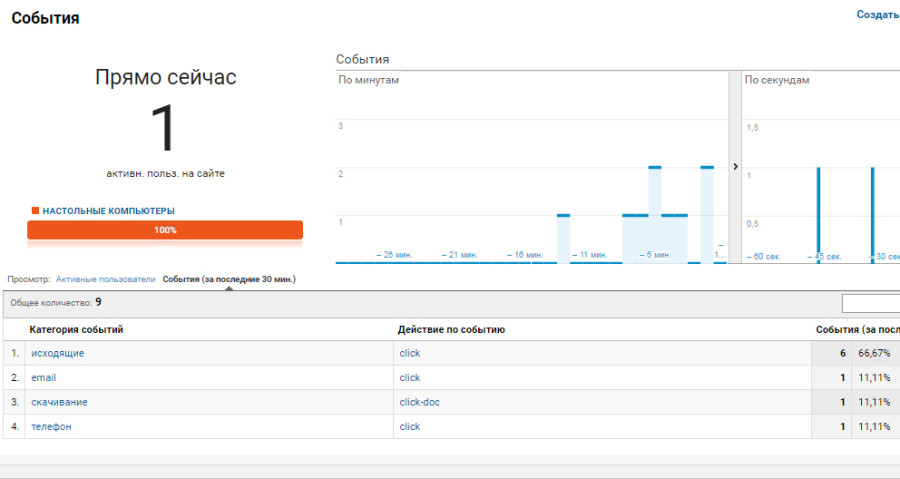
Task: Select click action in исходящие row
Action: (x=409, y=353)
